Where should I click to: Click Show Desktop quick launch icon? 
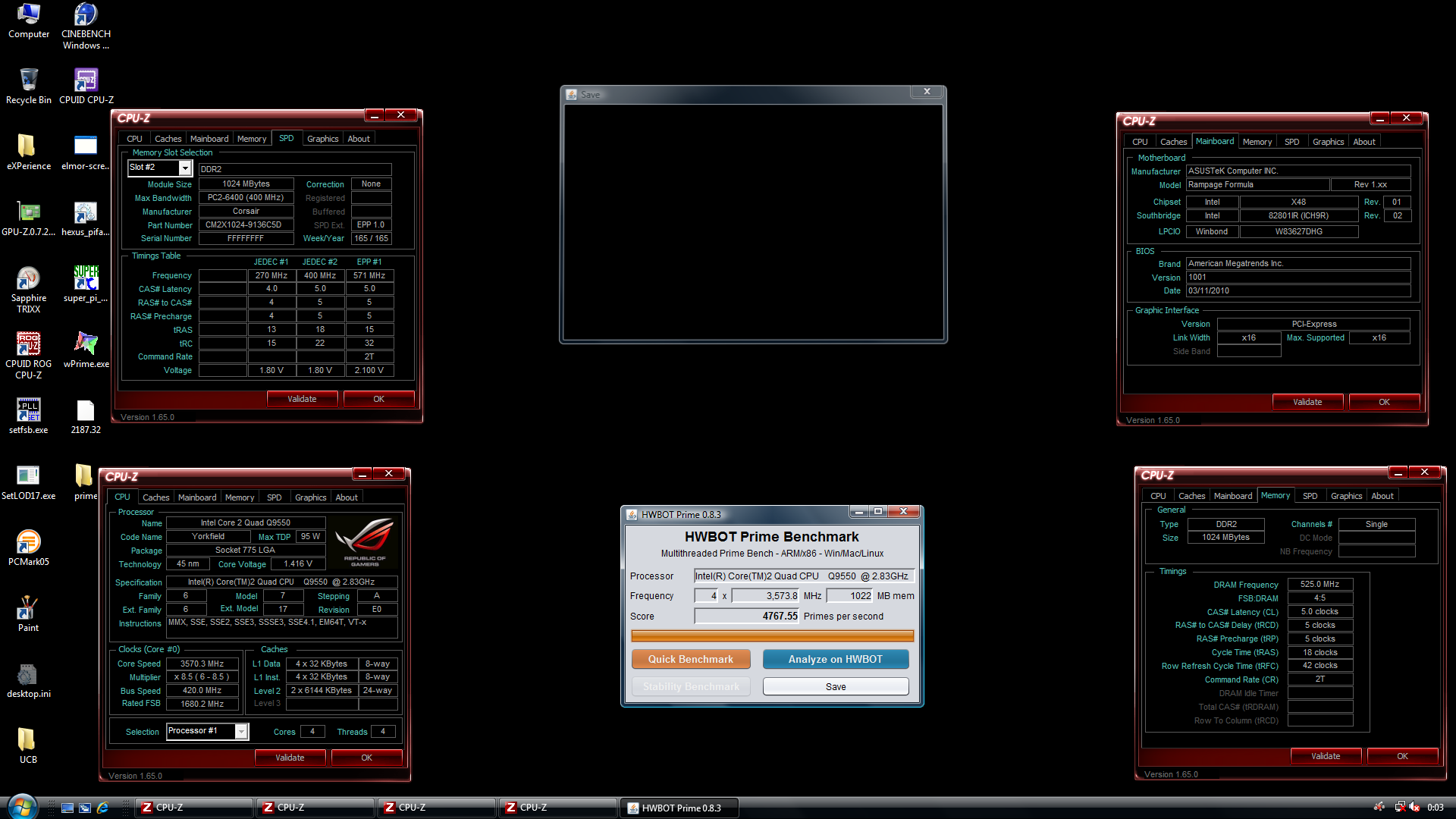(x=67, y=808)
